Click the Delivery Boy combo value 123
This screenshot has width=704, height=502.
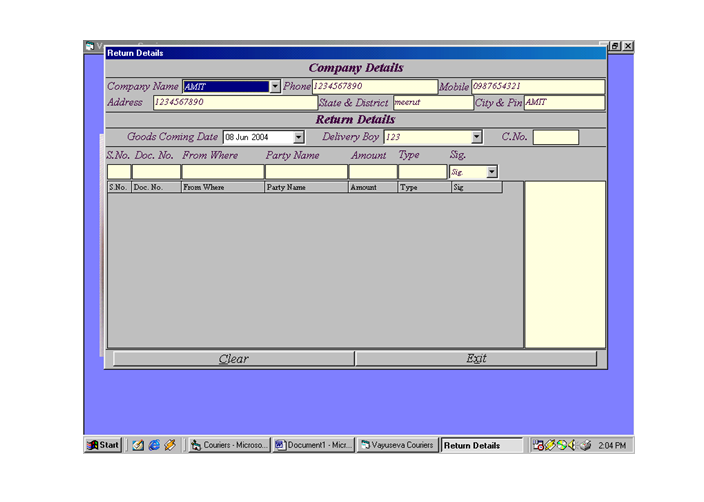pos(393,137)
